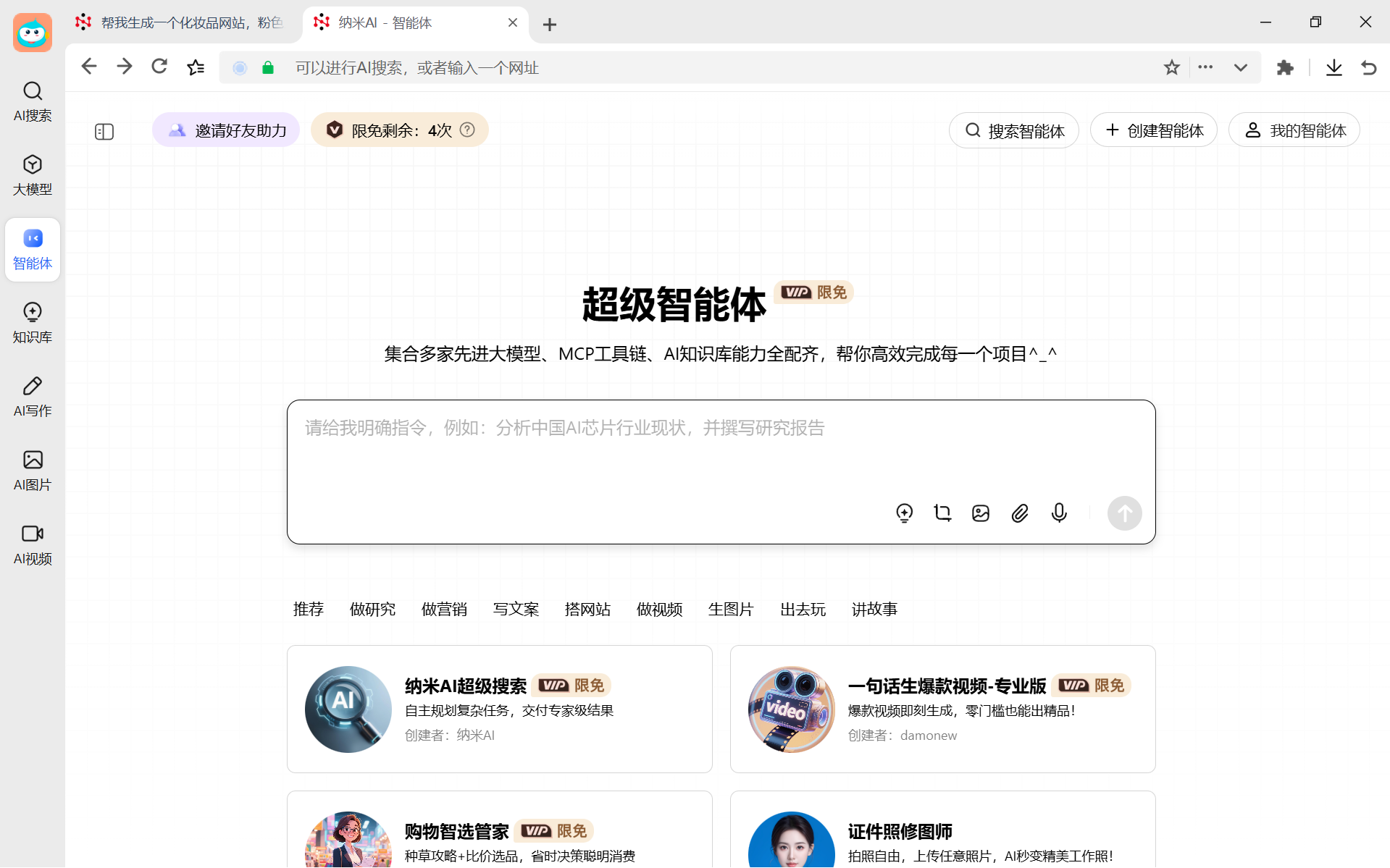This screenshot has width=1390, height=868.
Task: Open a new browser tab
Action: coord(550,25)
